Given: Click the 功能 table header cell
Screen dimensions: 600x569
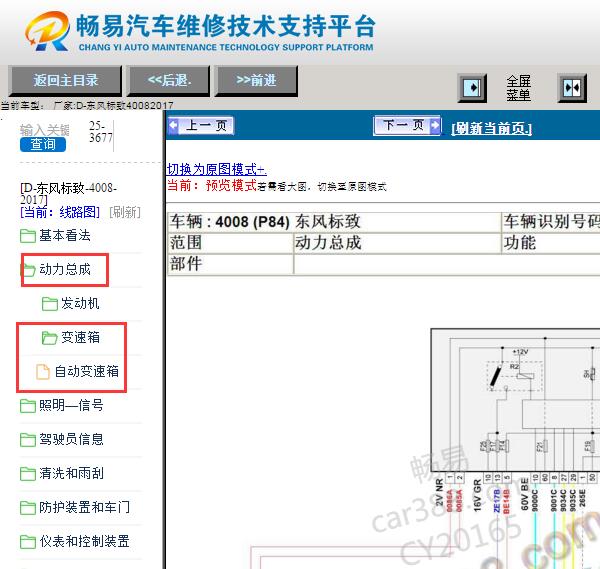Looking at the screenshot, I should click(x=551, y=243).
